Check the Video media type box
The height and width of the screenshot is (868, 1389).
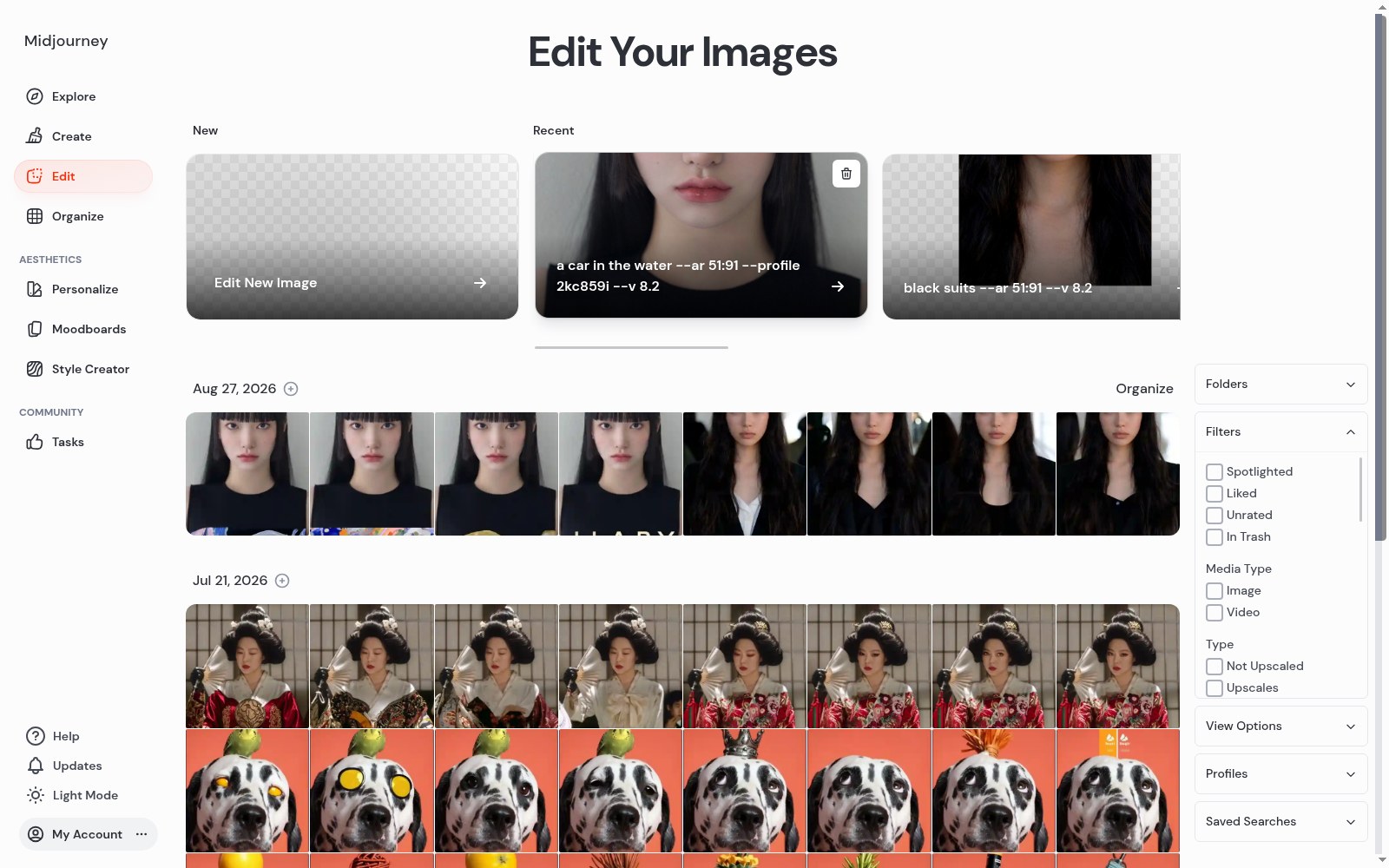tap(1215, 613)
